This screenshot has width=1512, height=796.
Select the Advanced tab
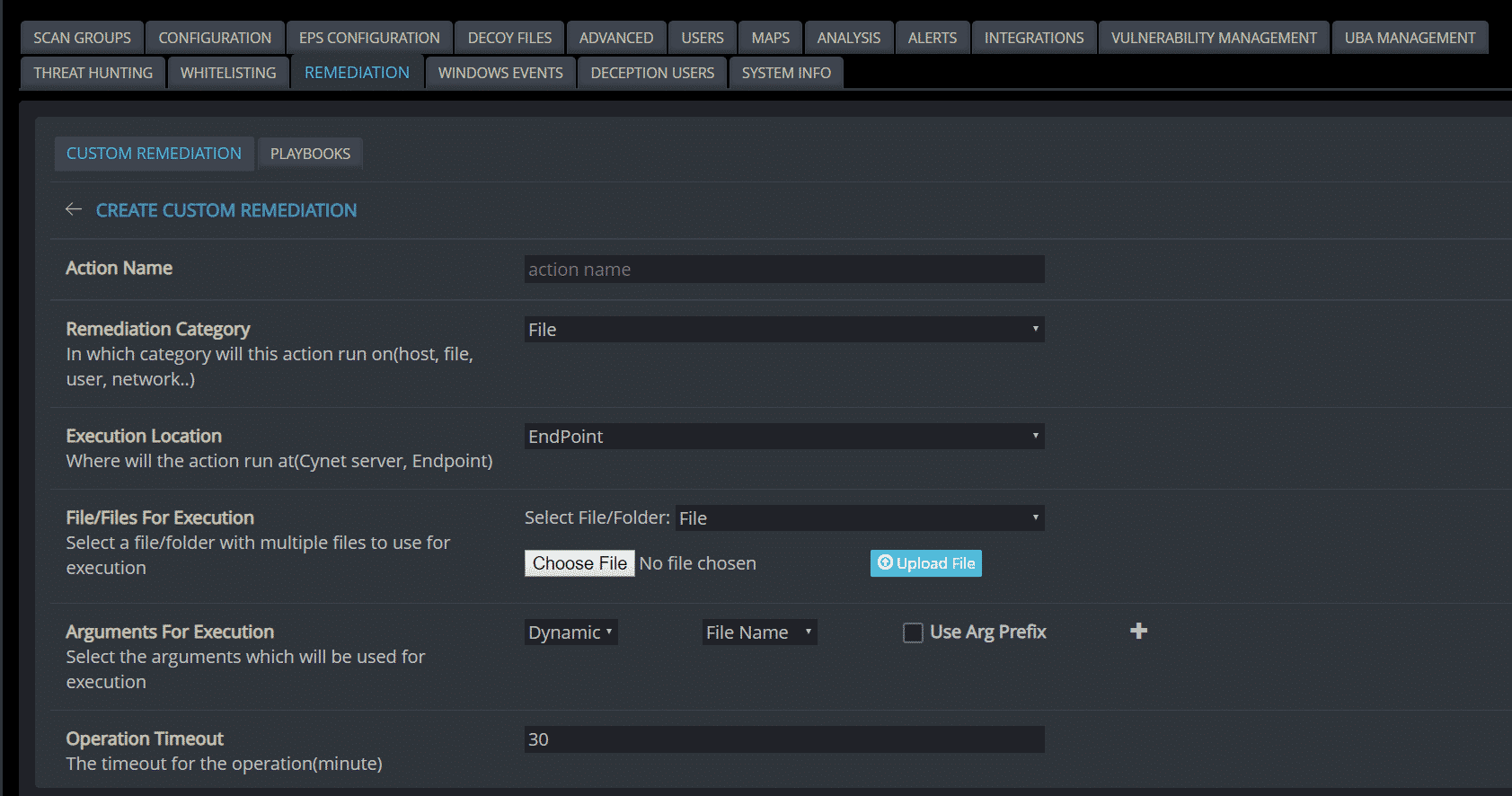coord(616,38)
